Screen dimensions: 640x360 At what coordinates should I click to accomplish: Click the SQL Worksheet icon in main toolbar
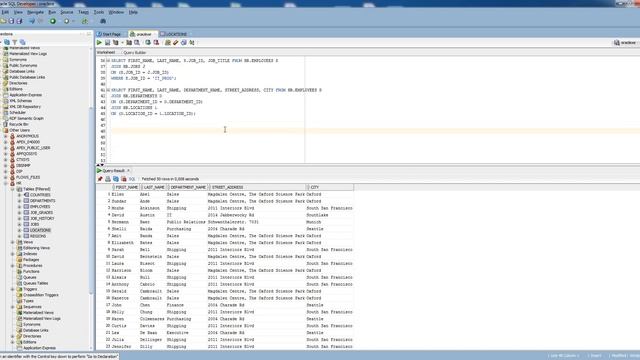[85, 21]
